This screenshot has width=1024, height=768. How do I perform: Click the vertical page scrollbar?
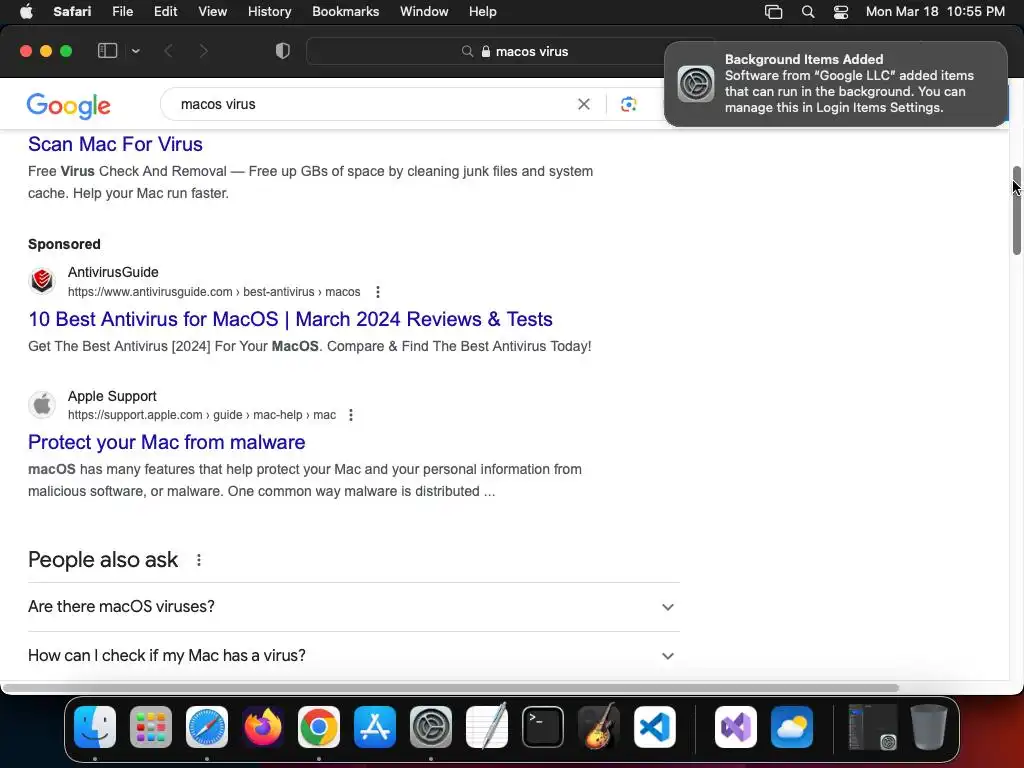pos(1017,210)
